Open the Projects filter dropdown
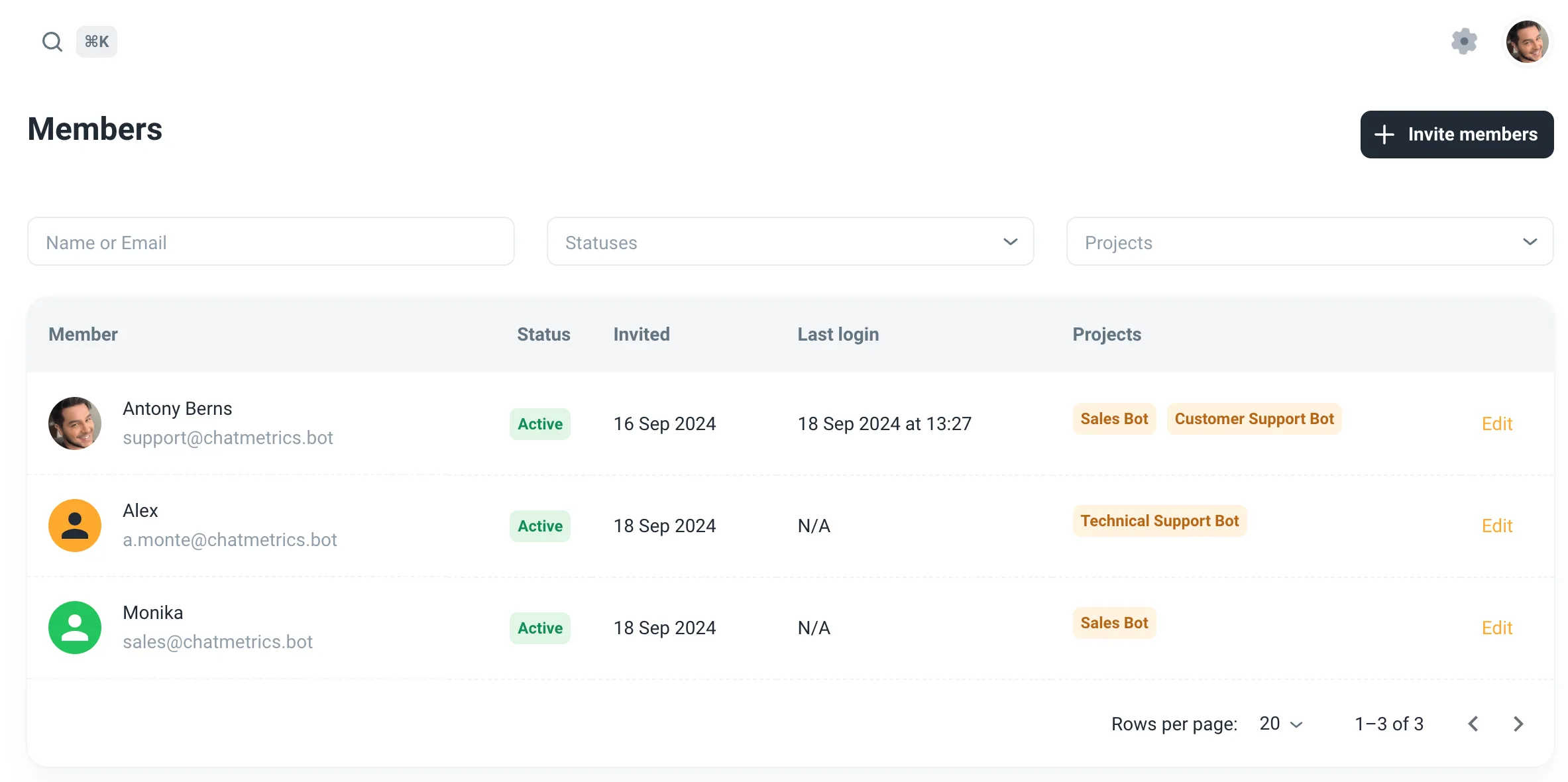This screenshot has height=782, width=1568. (1310, 242)
